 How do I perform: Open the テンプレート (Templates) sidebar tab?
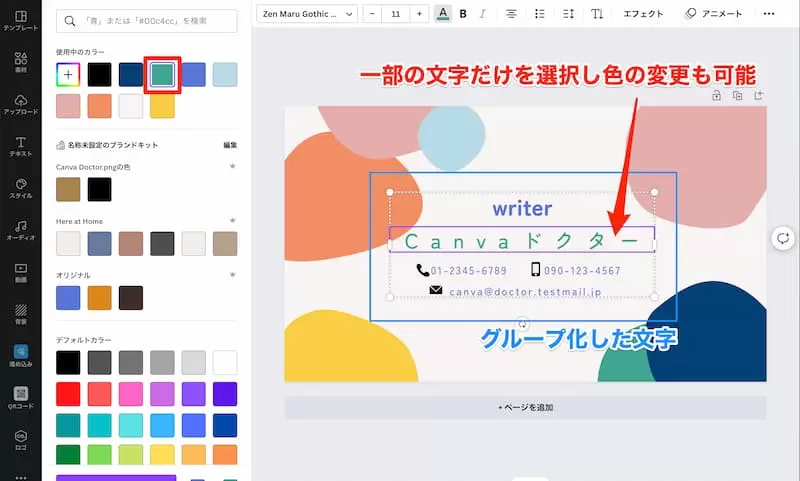(20, 20)
